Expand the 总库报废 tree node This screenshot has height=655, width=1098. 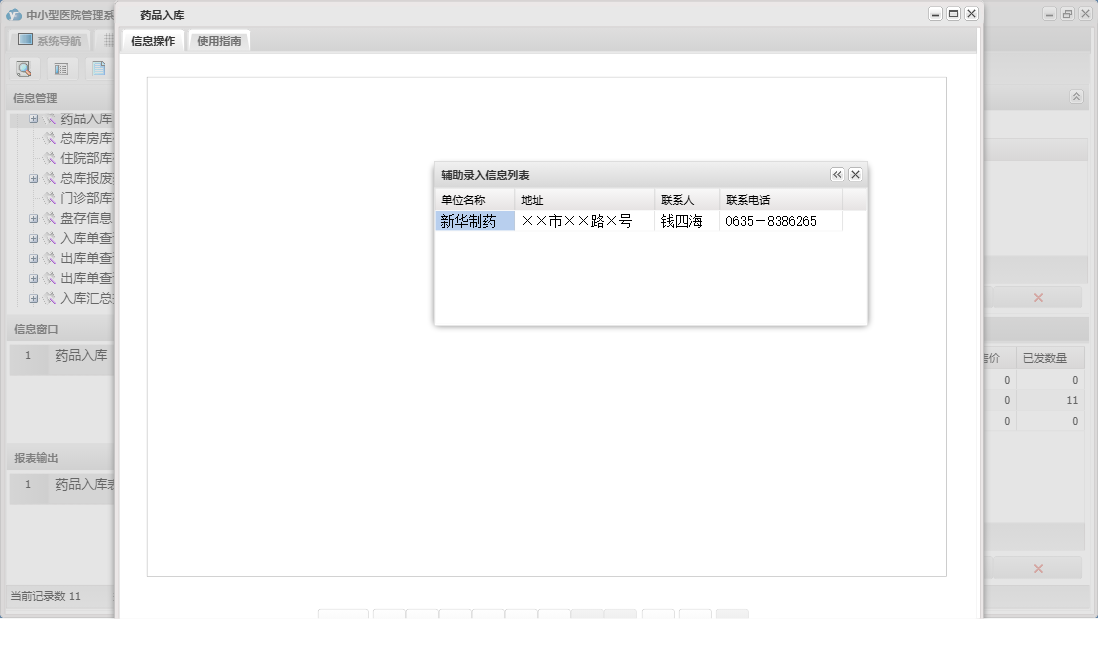(x=33, y=179)
